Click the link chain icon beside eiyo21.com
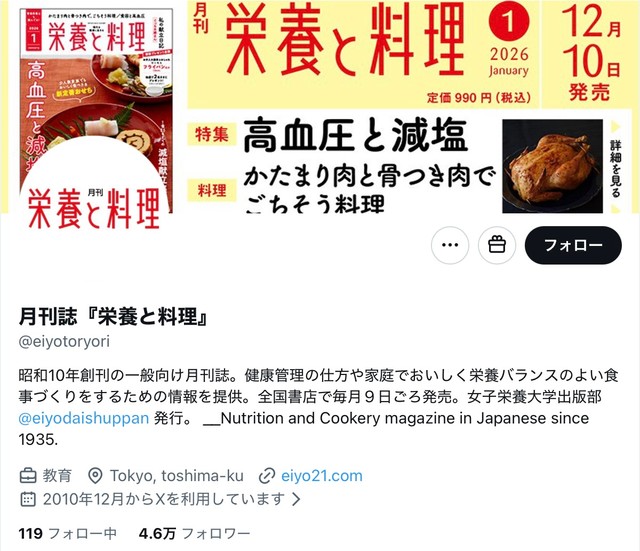Image resolution: width=640 pixels, height=551 pixels. coord(267,476)
